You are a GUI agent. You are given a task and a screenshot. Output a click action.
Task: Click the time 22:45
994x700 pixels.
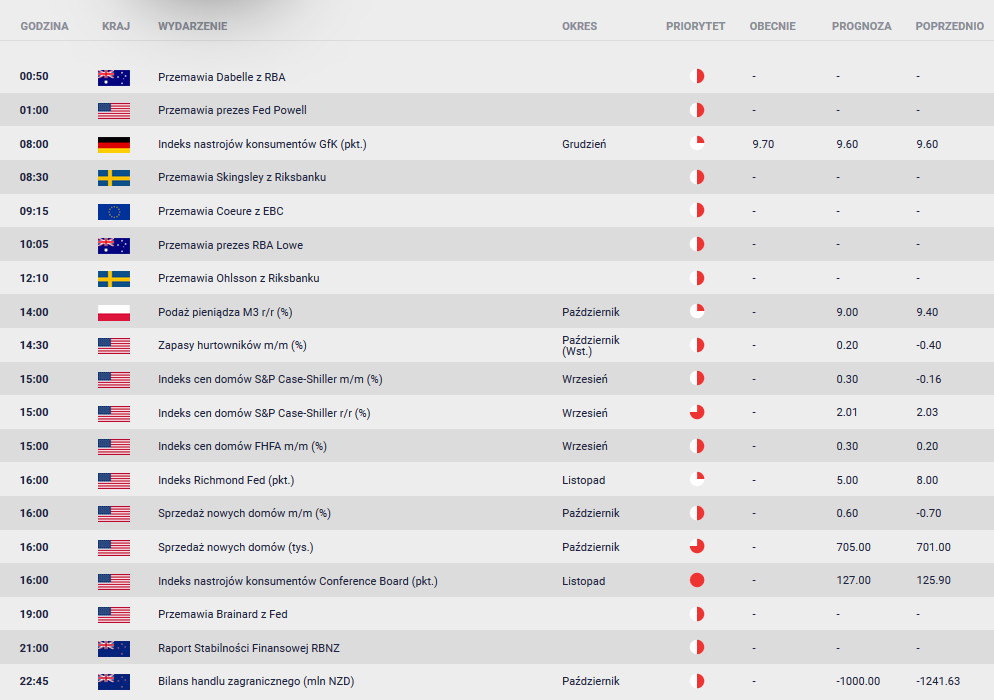point(34,681)
